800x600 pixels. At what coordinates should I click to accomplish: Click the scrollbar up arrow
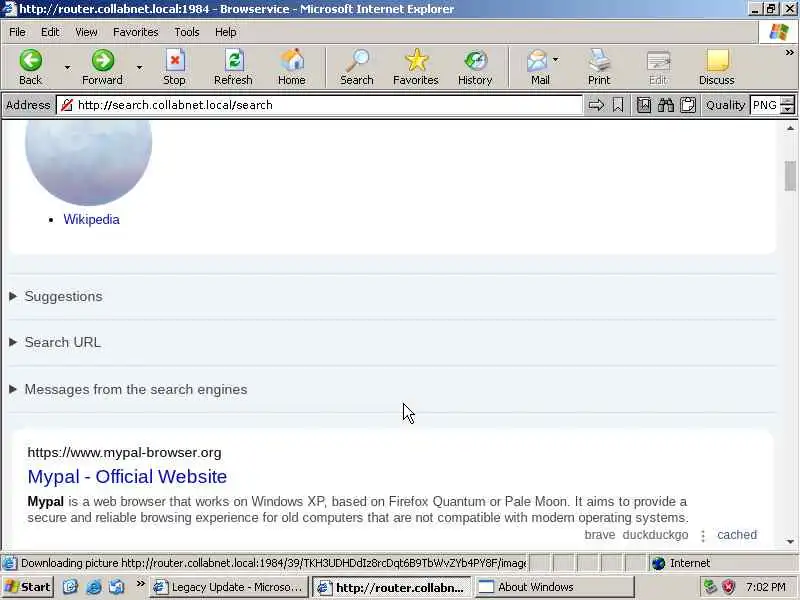(x=790, y=128)
